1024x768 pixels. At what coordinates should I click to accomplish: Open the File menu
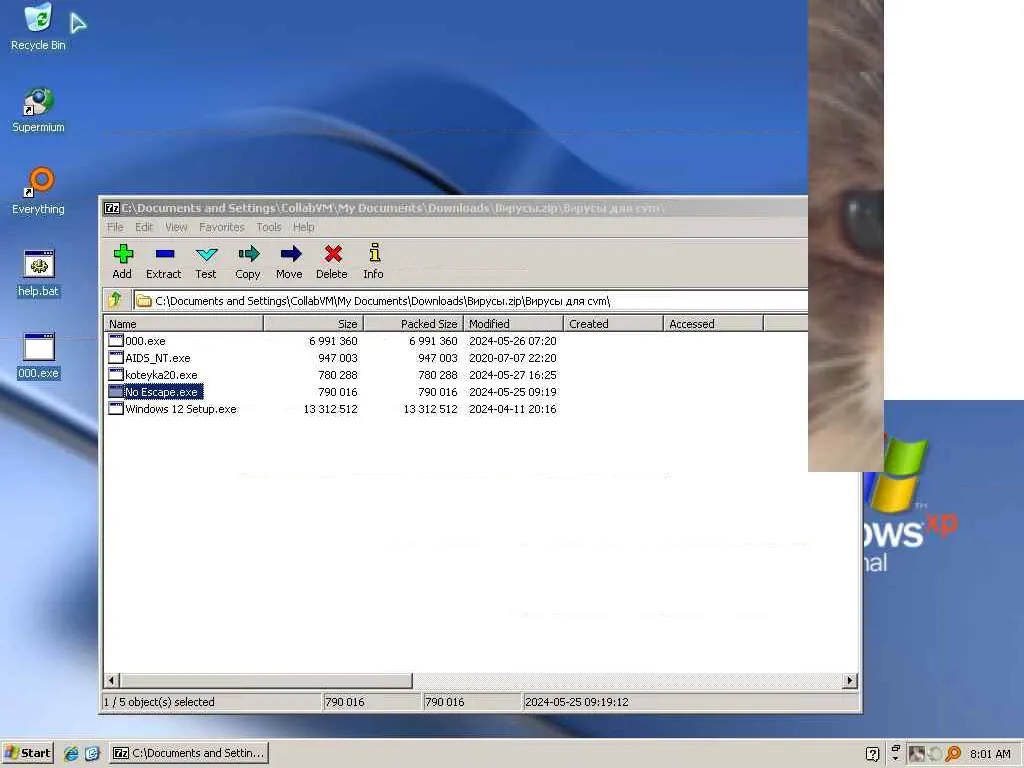coord(115,227)
